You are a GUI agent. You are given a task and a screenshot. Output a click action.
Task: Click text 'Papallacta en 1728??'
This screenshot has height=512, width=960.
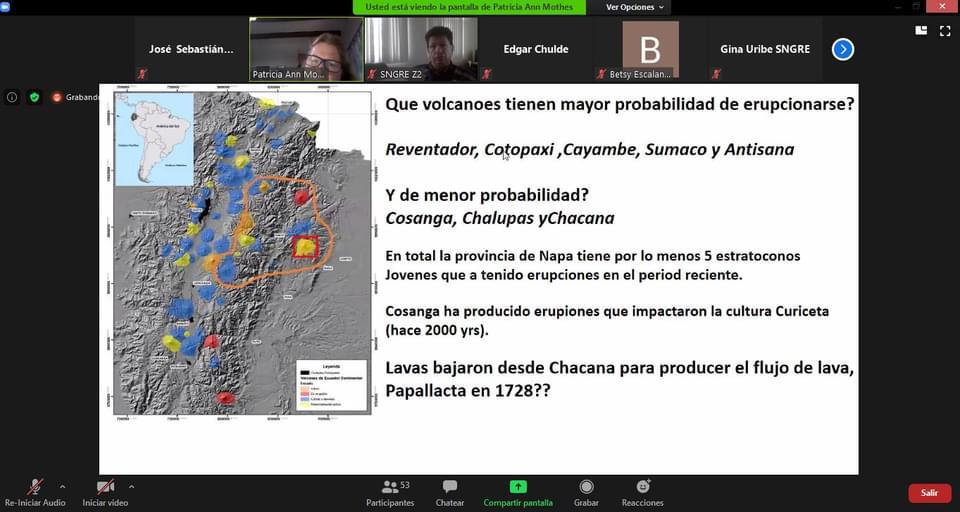(x=468, y=391)
